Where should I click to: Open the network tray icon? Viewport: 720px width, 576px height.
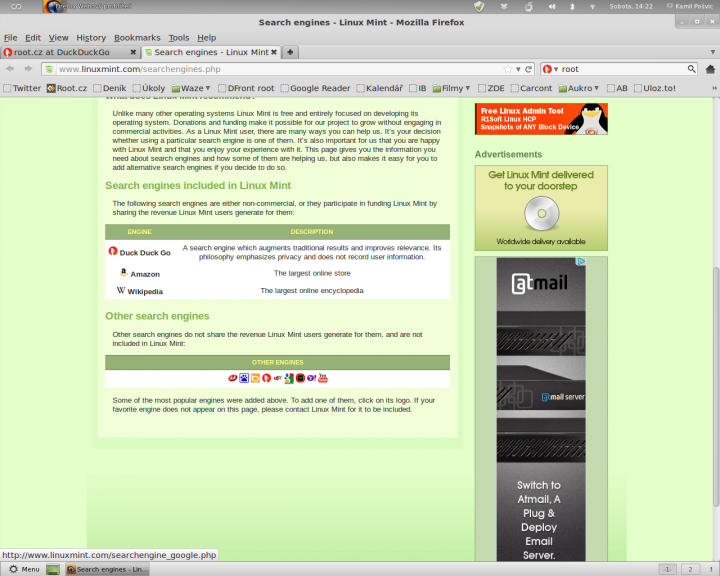pos(592,6)
